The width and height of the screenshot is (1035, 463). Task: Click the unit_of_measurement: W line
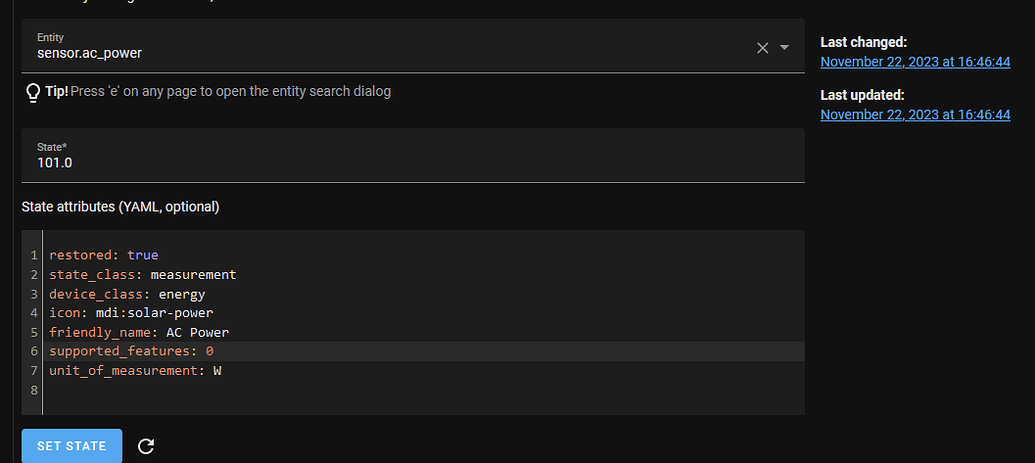(x=135, y=371)
